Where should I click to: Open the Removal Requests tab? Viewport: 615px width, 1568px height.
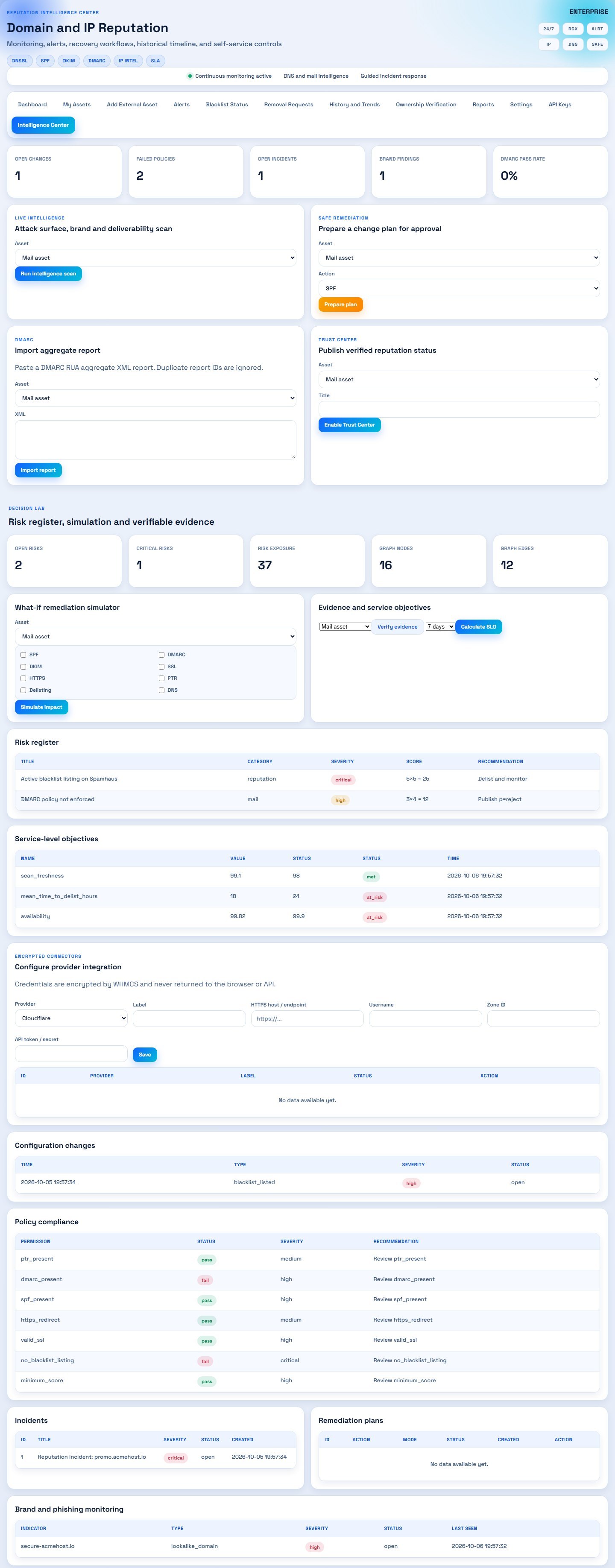coord(289,105)
